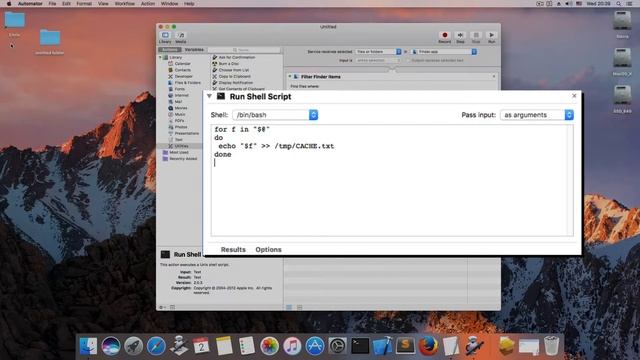640x360 pixels.
Task: Open the Input is dropdown
Action: click(378, 60)
